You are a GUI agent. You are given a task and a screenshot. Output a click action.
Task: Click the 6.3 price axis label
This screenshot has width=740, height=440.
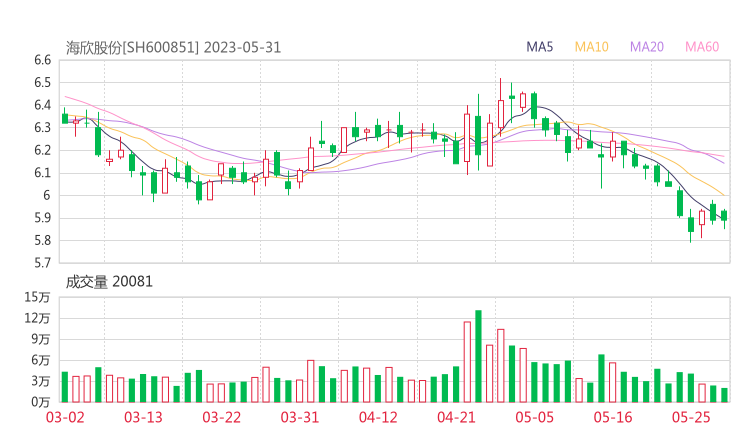point(42,127)
